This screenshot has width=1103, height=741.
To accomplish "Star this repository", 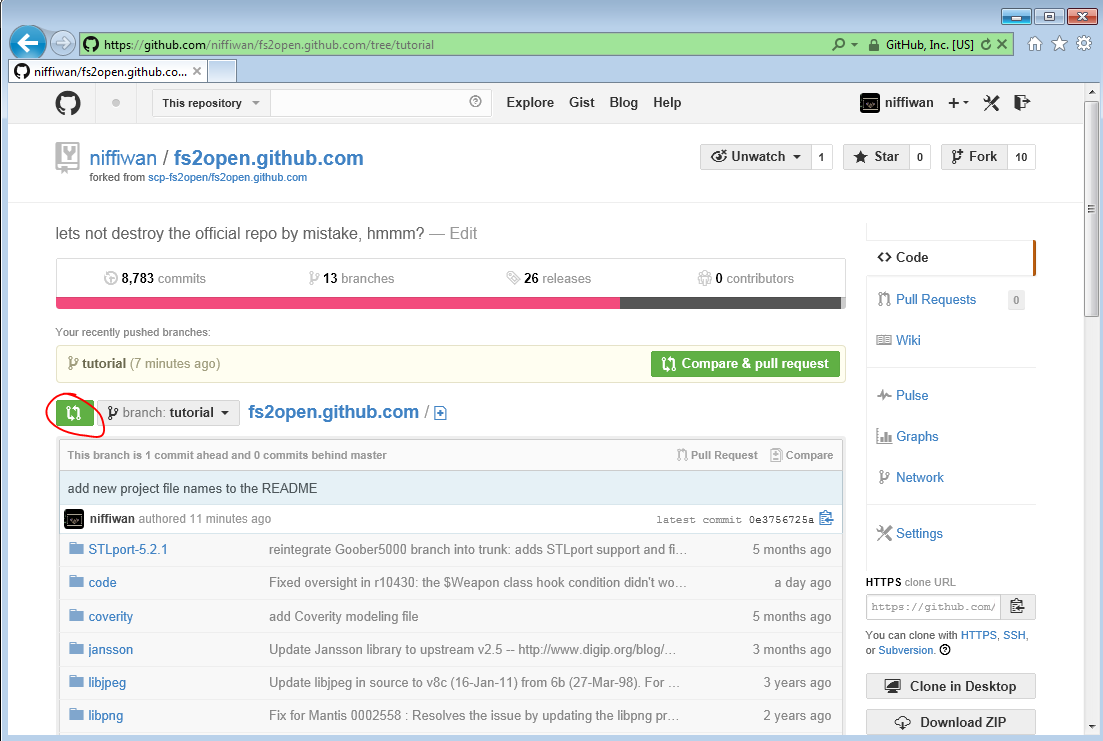I will pos(876,157).
